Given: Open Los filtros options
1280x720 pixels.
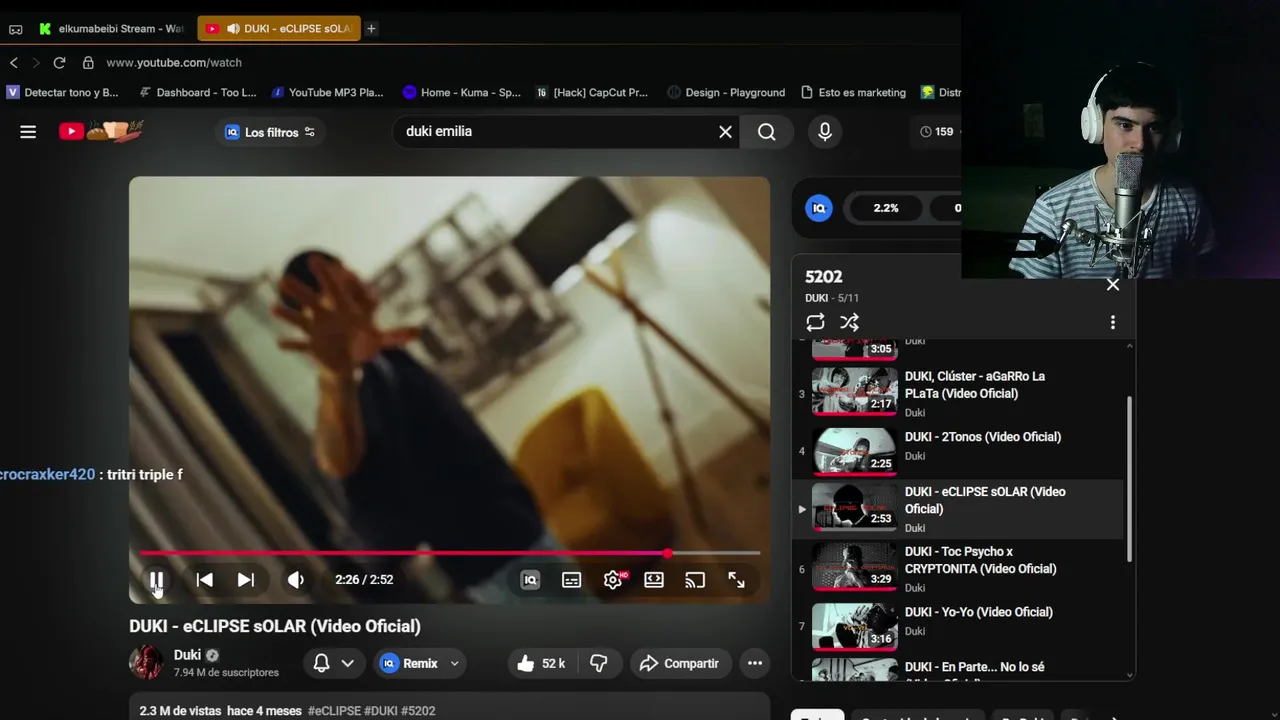Looking at the screenshot, I should (x=270, y=132).
